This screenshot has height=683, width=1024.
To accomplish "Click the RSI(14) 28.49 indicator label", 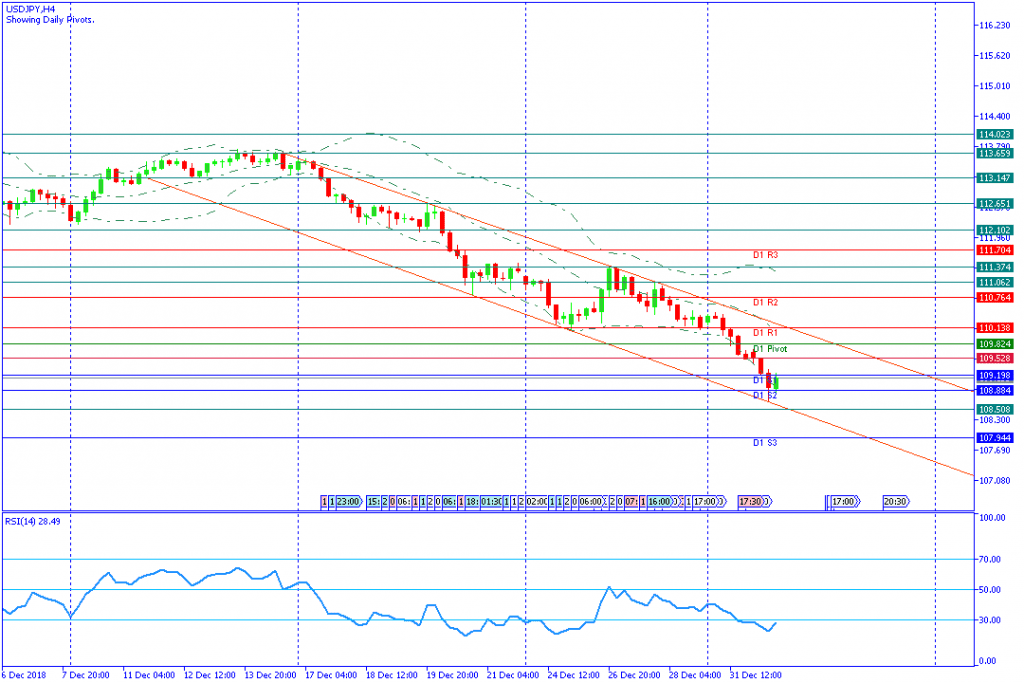I will 33,522.
